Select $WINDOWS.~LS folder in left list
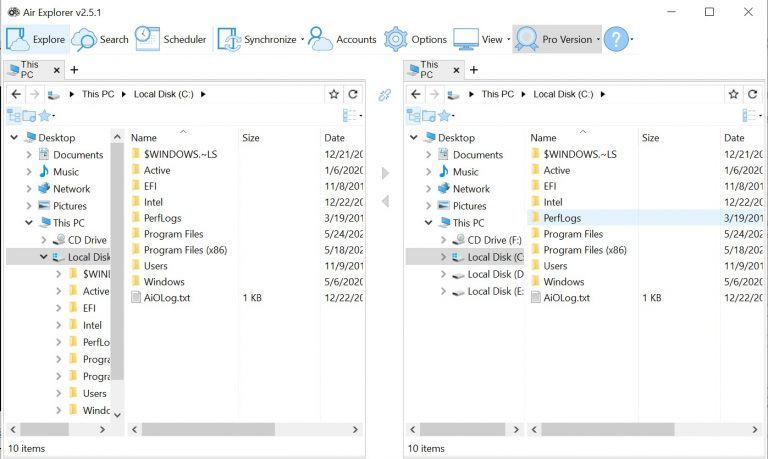Image resolution: width=768 pixels, height=459 pixels. pyautogui.click(x=180, y=154)
